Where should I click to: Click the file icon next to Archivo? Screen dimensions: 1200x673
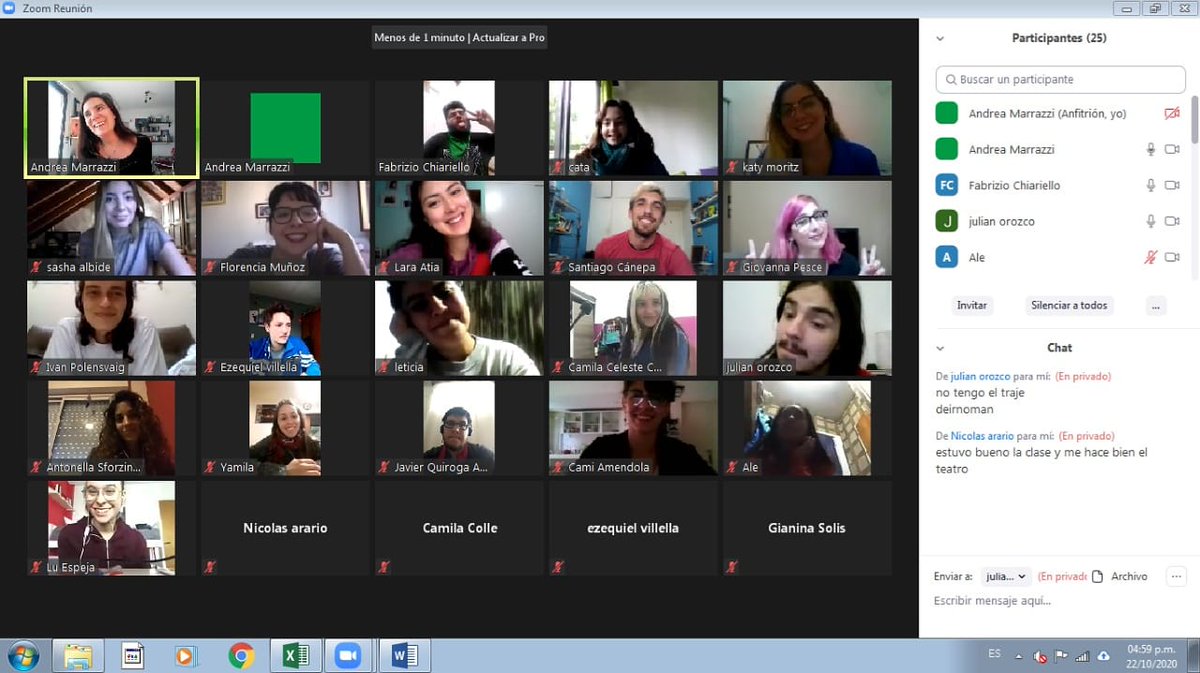[x=1097, y=576]
